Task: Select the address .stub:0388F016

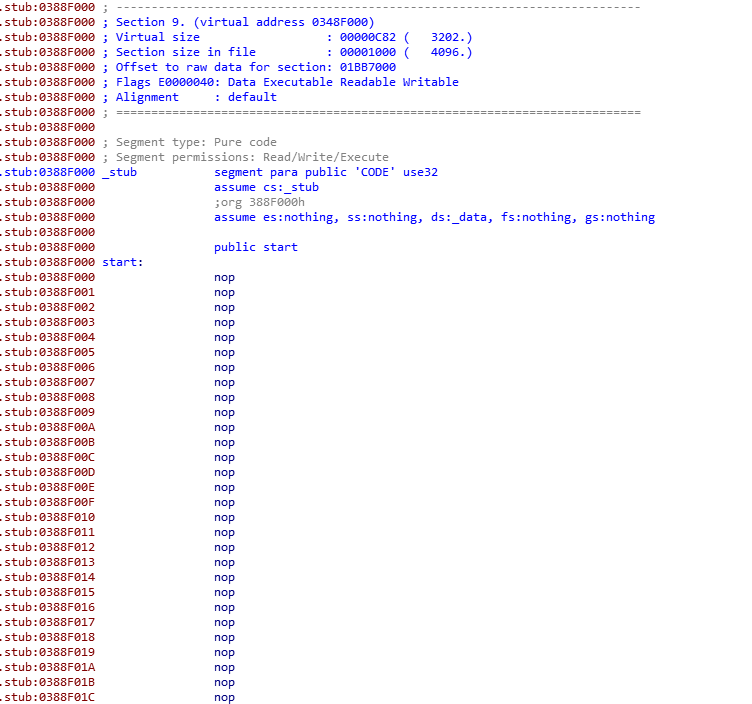Action: [47, 607]
